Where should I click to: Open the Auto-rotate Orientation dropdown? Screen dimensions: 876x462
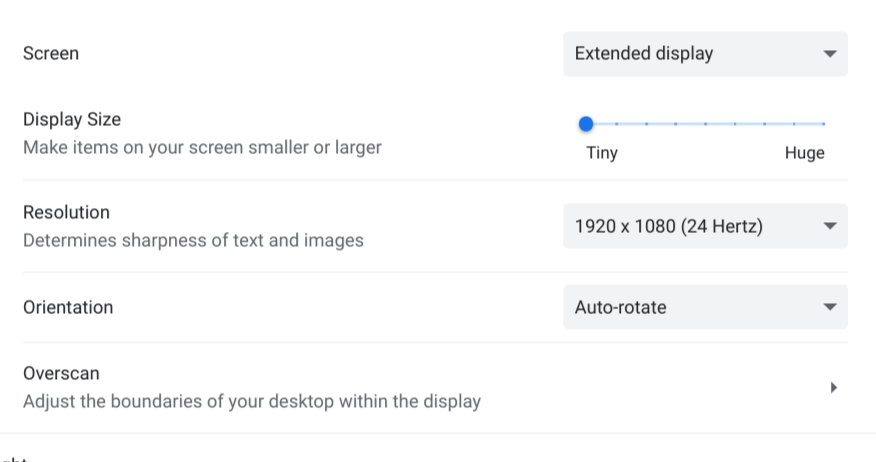pos(705,307)
